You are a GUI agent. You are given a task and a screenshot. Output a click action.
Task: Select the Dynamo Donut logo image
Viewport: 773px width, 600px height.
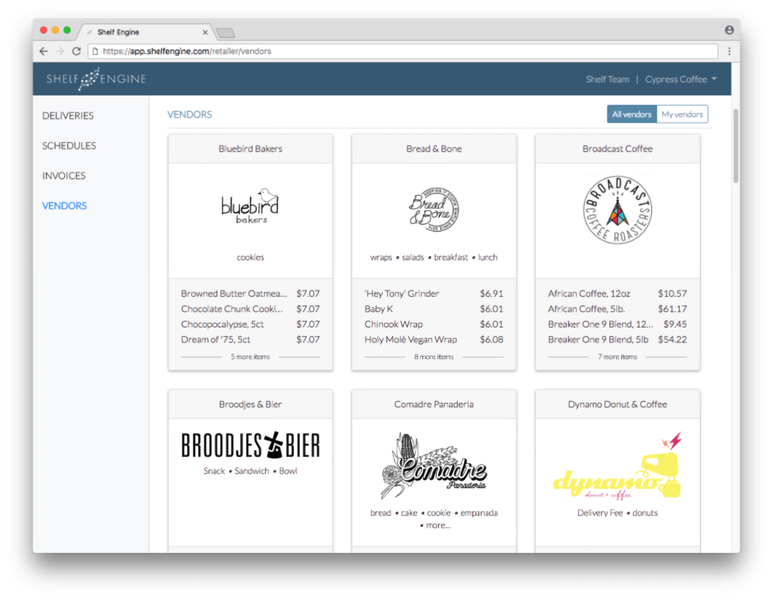pyautogui.click(x=617, y=466)
